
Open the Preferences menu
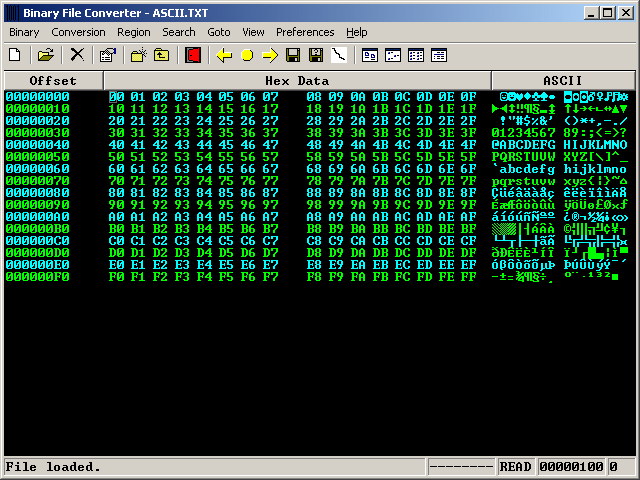pos(305,32)
